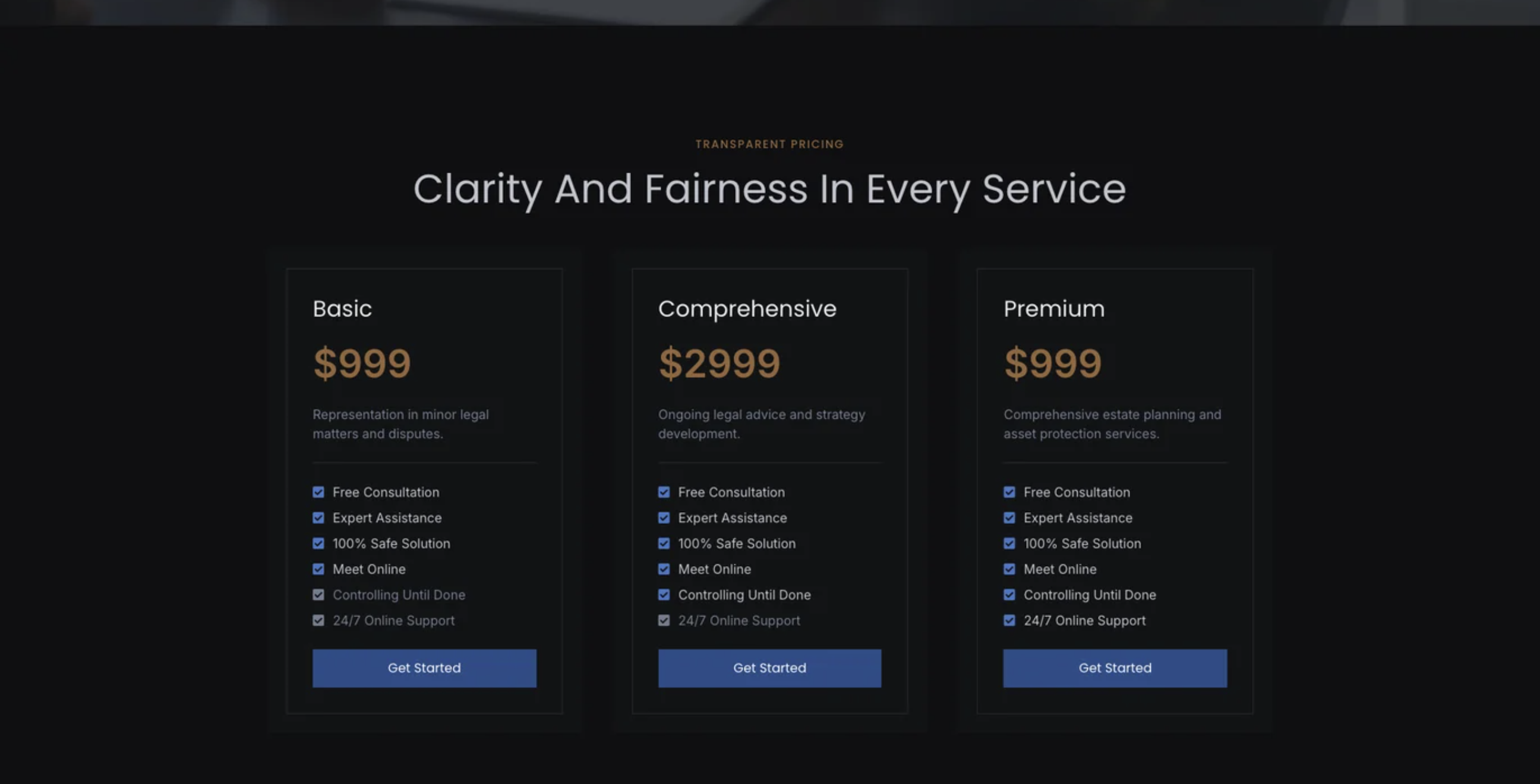1540x784 pixels.
Task: Toggle Comprehensive plan Expert Assistance checkbox
Action: 664,517
